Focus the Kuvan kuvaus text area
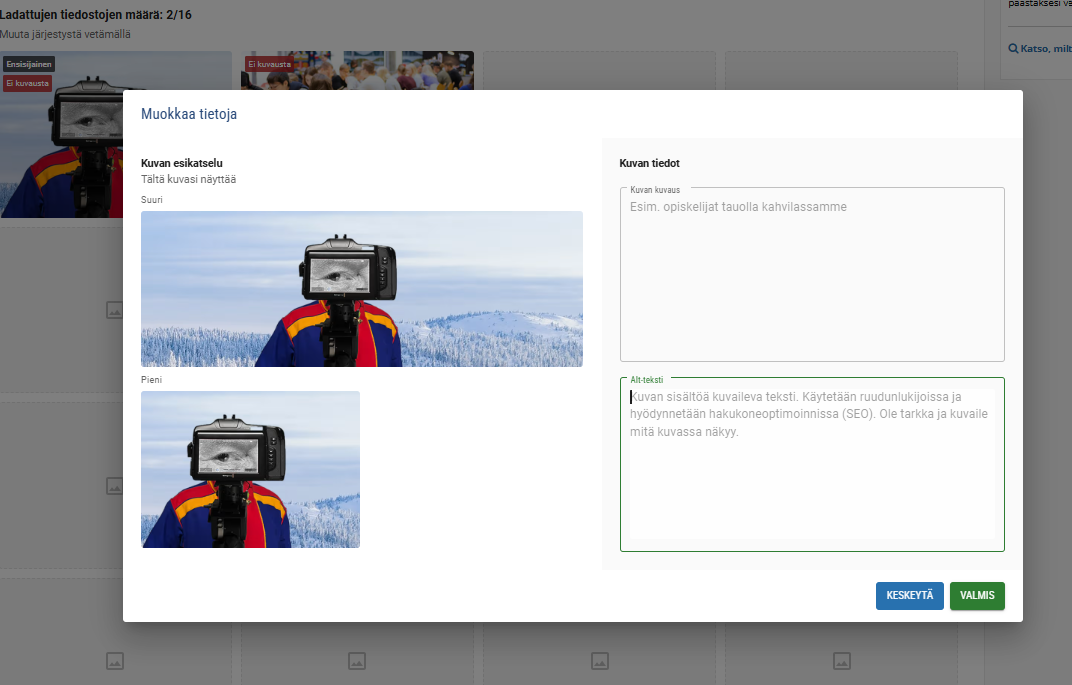Image resolution: width=1072 pixels, height=685 pixels. tap(812, 274)
